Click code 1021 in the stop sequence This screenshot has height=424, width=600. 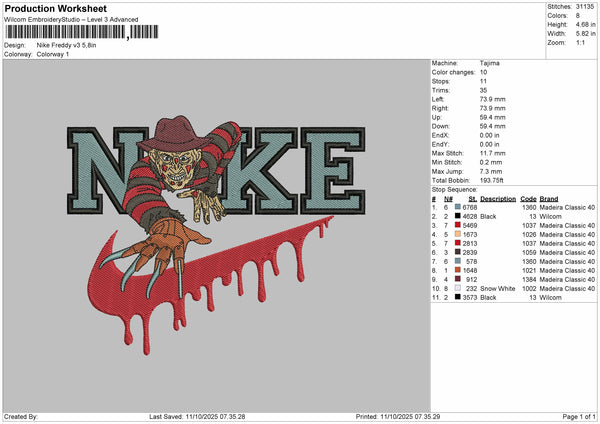[x=529, y=270]
